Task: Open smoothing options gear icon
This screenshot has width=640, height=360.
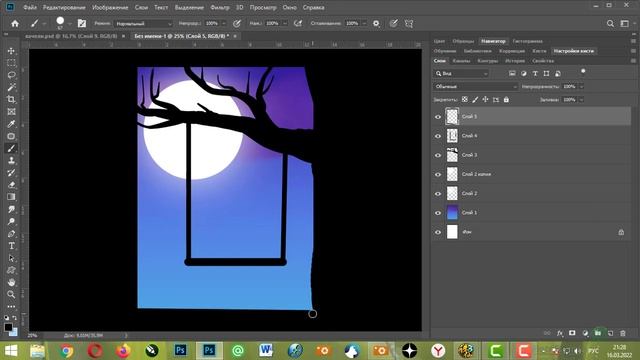Action: pos(376,24)
